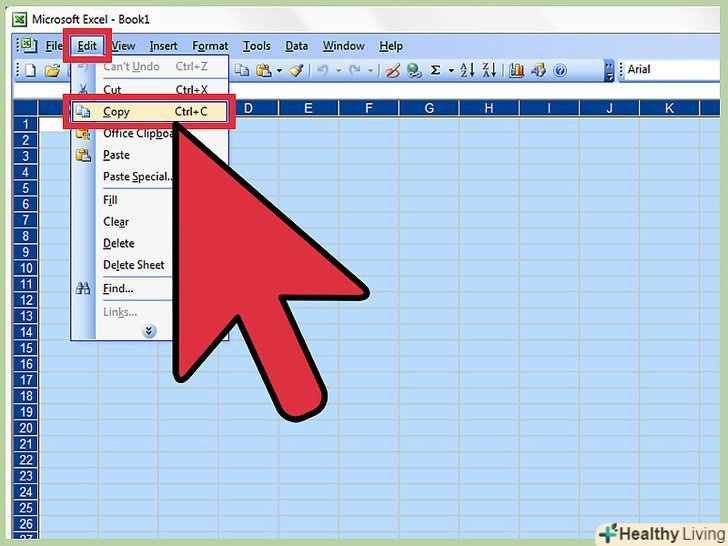Open the Fill submenu entry
The height and width of the screenshot is (546, 728).
click(x=123, y=200)
